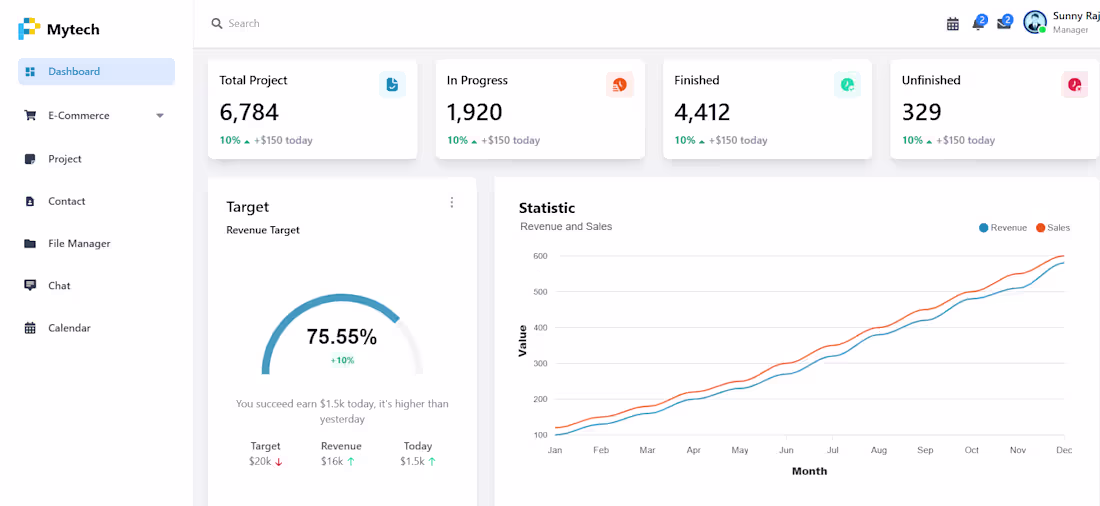Click the Revenue and Sales chart subtitle
The image size is (1100, 506).
[566, 227]
